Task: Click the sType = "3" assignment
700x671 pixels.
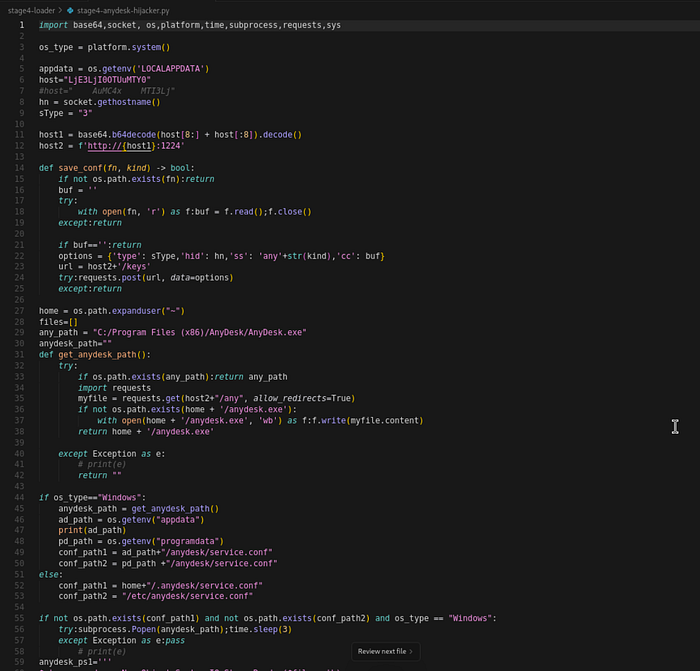Action: [65, 113]
